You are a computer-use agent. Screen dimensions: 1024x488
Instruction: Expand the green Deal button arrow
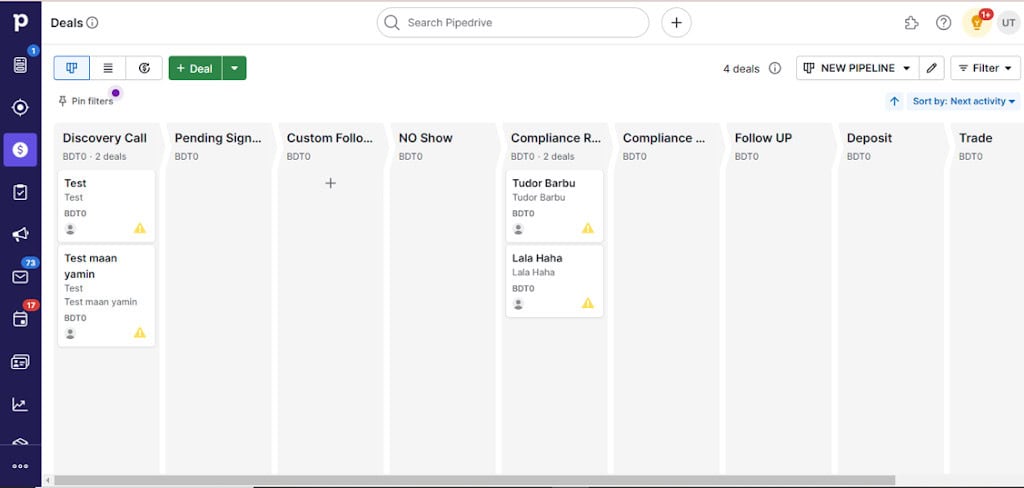[234, 68]
